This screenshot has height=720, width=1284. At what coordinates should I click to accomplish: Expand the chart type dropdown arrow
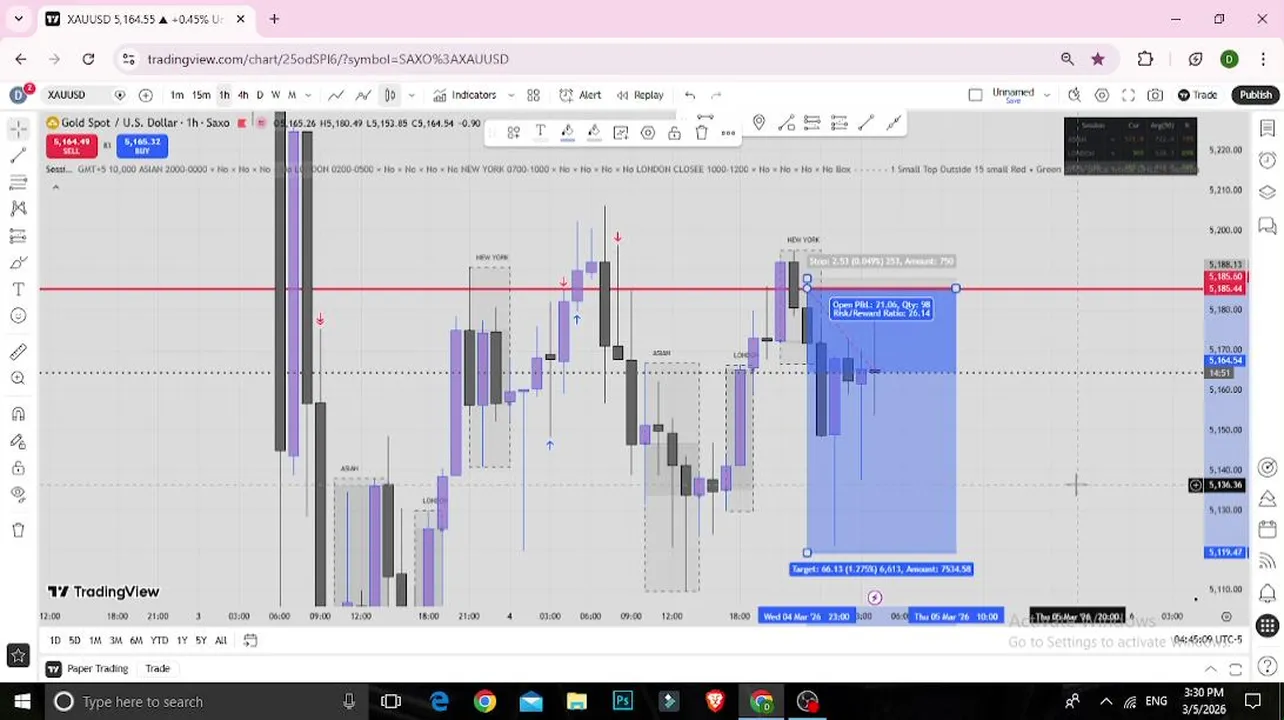point(411,95)
